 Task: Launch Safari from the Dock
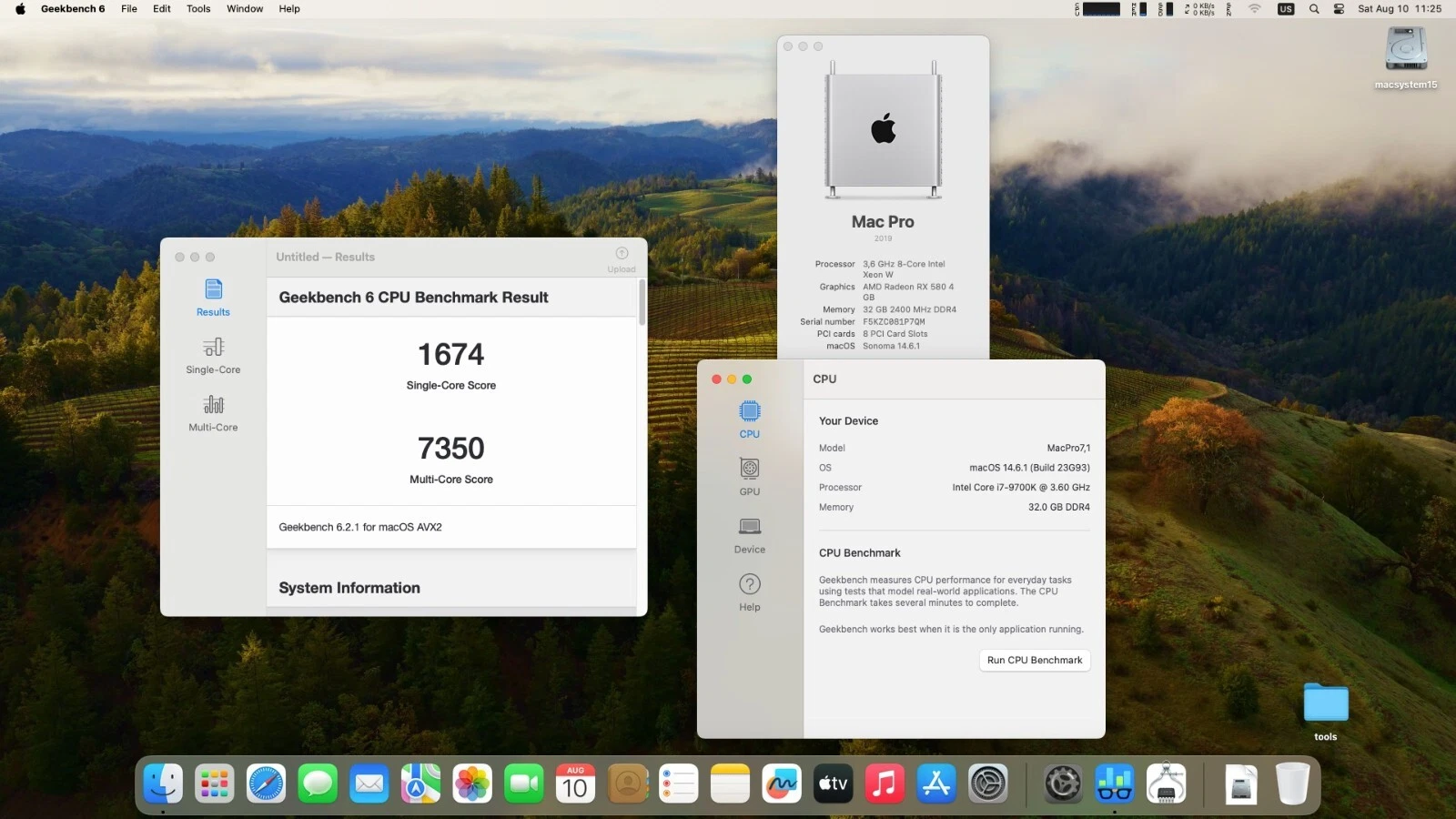266,784
